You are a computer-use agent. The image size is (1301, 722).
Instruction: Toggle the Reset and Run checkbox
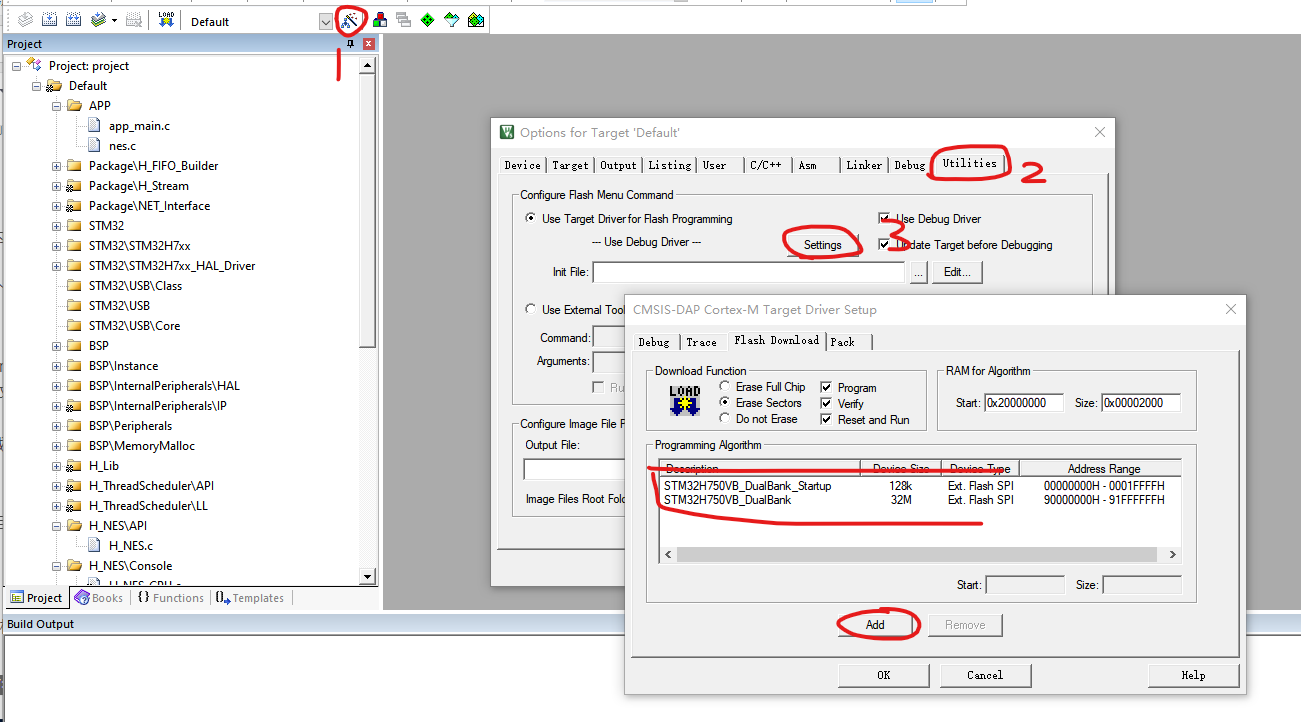(x=827, y=420)
